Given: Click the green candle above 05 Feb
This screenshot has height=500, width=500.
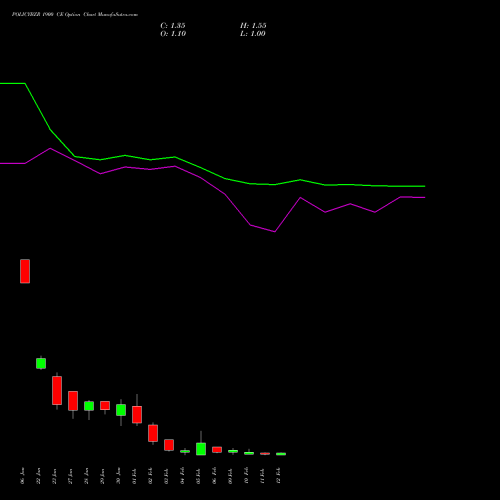Looking at the screenshot, I should point(201,449).
